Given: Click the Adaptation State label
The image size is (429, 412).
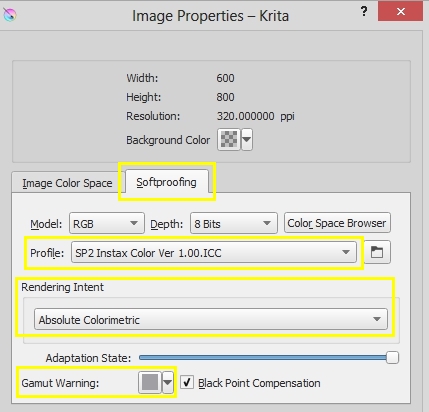Looking at the screenshot, I should click(88, 358).
